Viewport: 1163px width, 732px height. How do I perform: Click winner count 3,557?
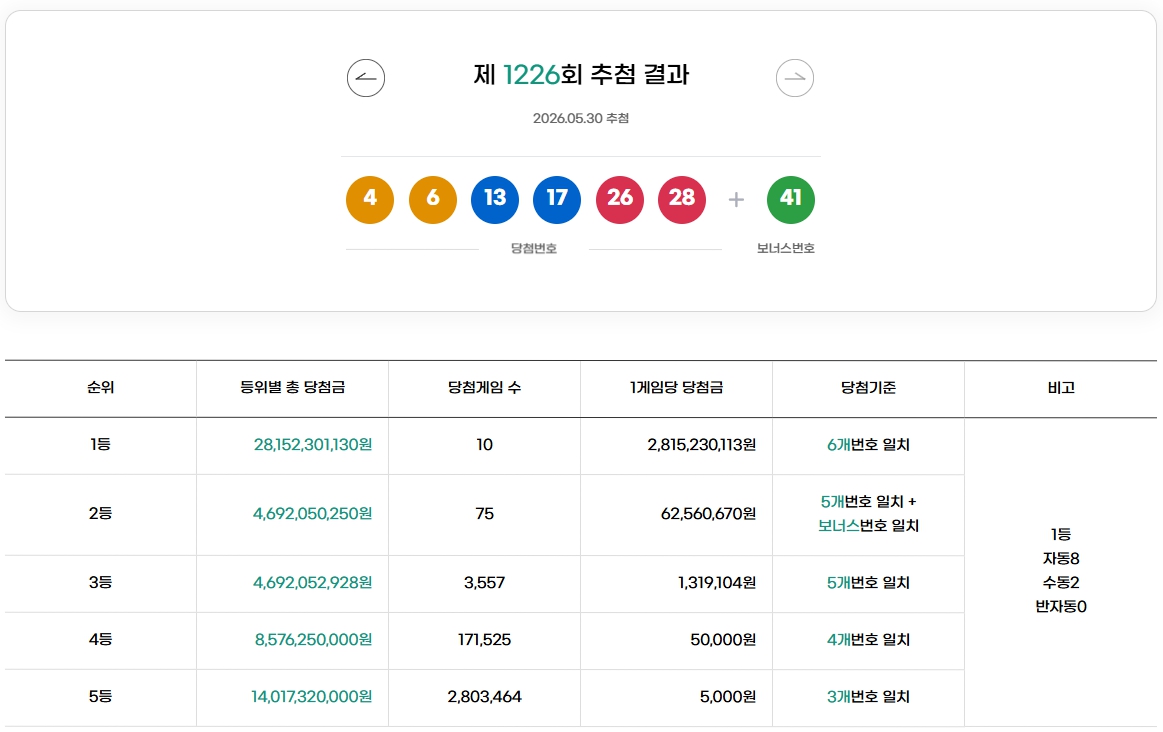[x=484, y=582]
